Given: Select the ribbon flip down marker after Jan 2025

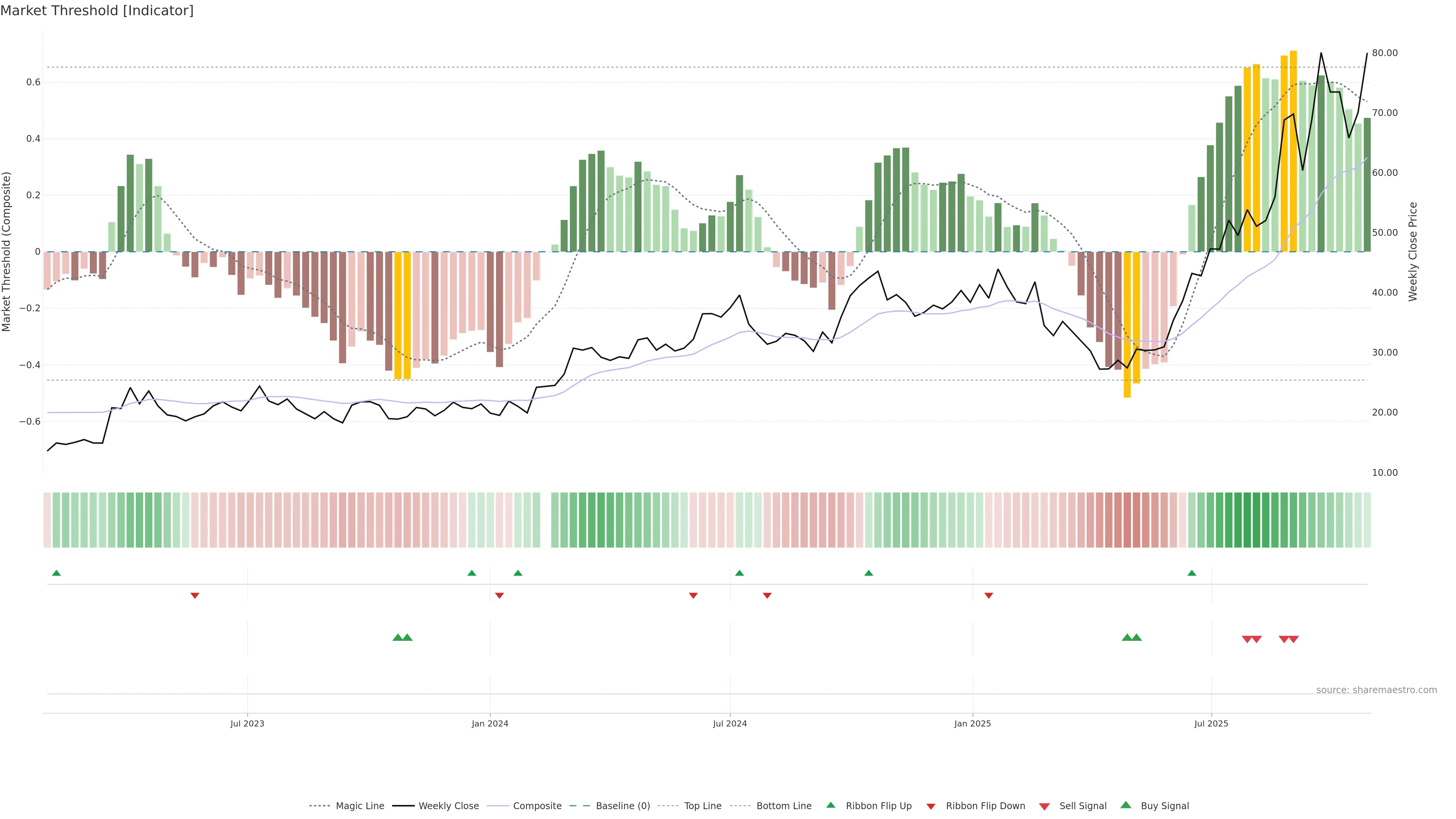Looking at the screenshot, I should click(988, 596).
